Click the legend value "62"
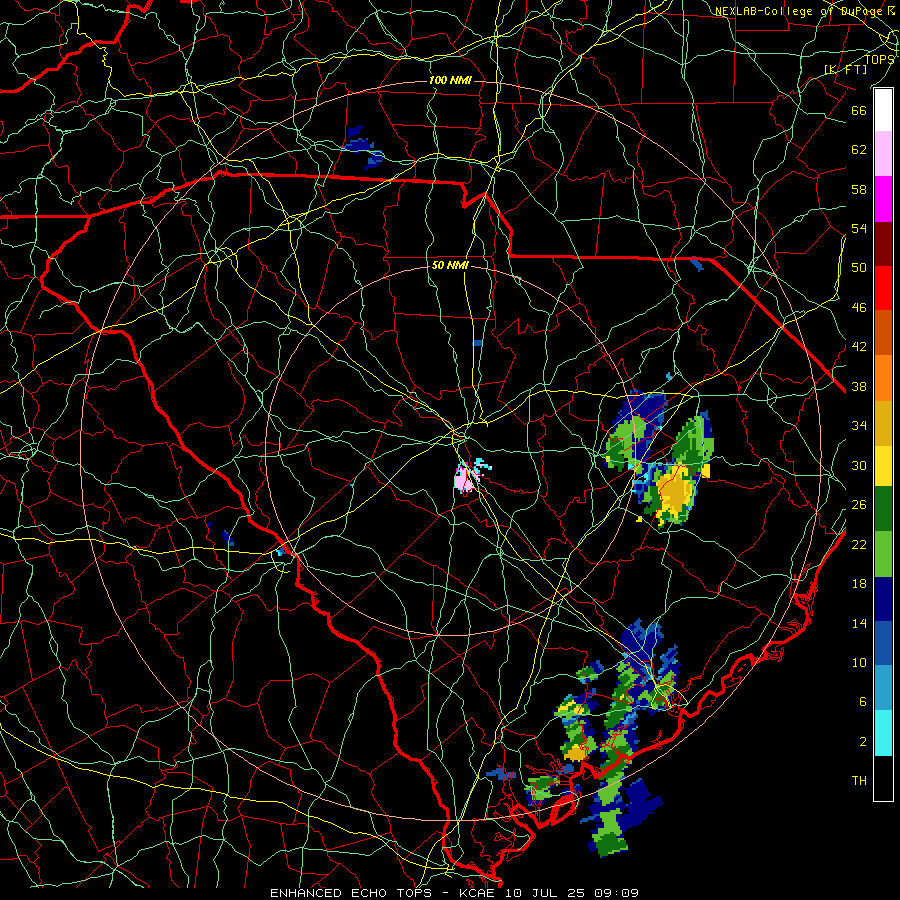The width and height of the screenshot is (900, 900). coord(859,150)
